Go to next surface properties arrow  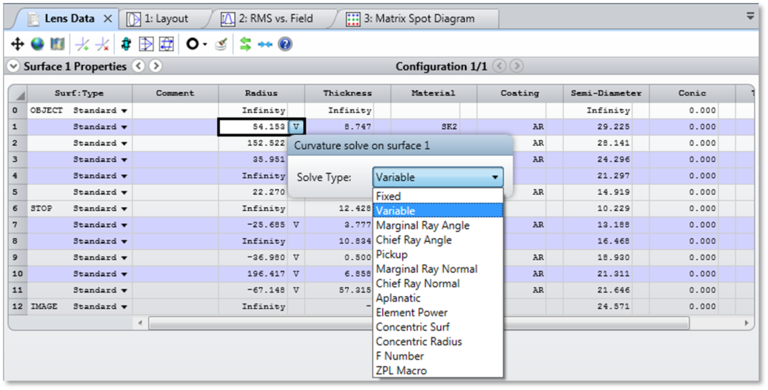click(155, 66)
